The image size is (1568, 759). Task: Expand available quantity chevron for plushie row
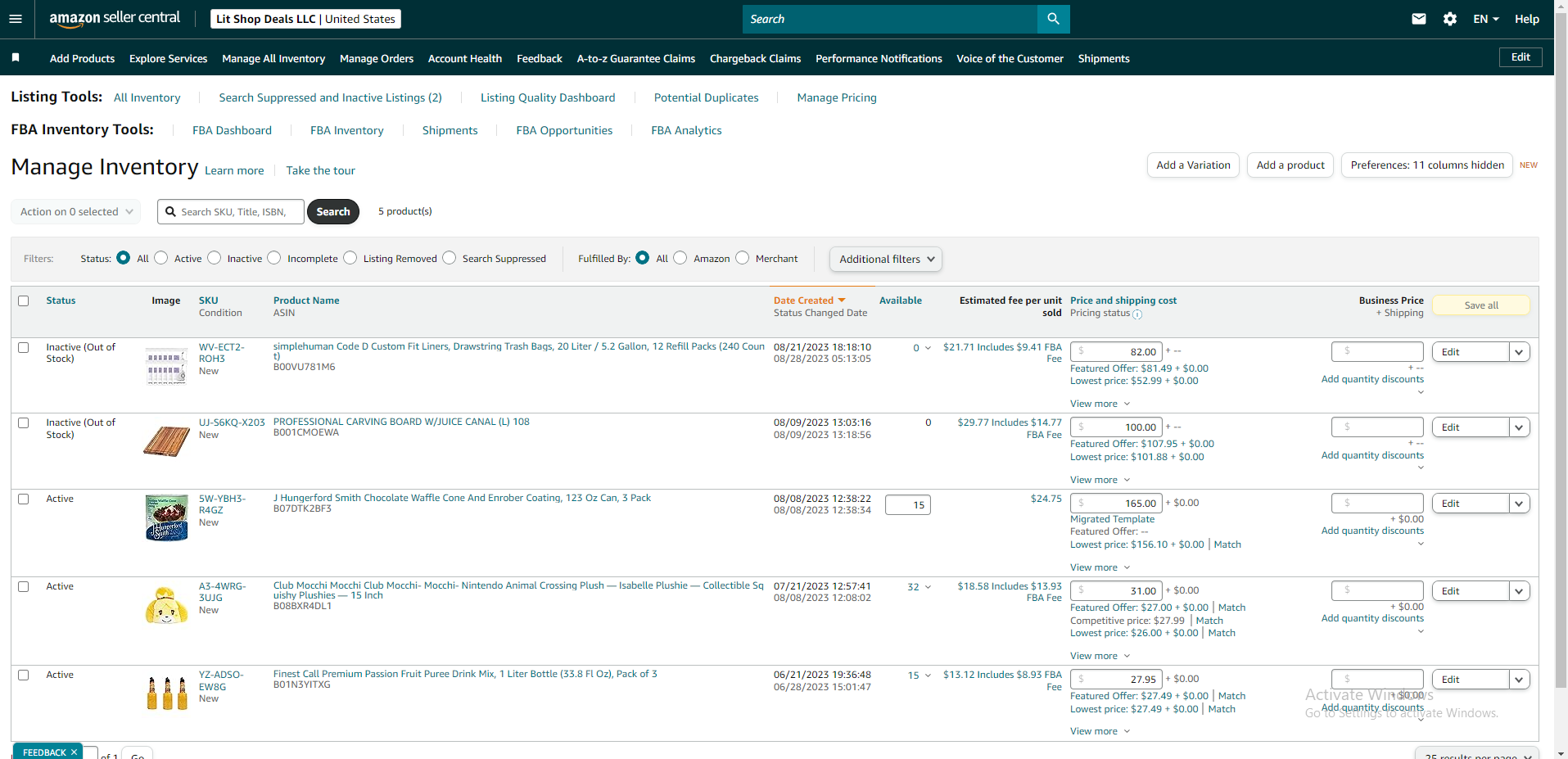(x=928, y=587)
